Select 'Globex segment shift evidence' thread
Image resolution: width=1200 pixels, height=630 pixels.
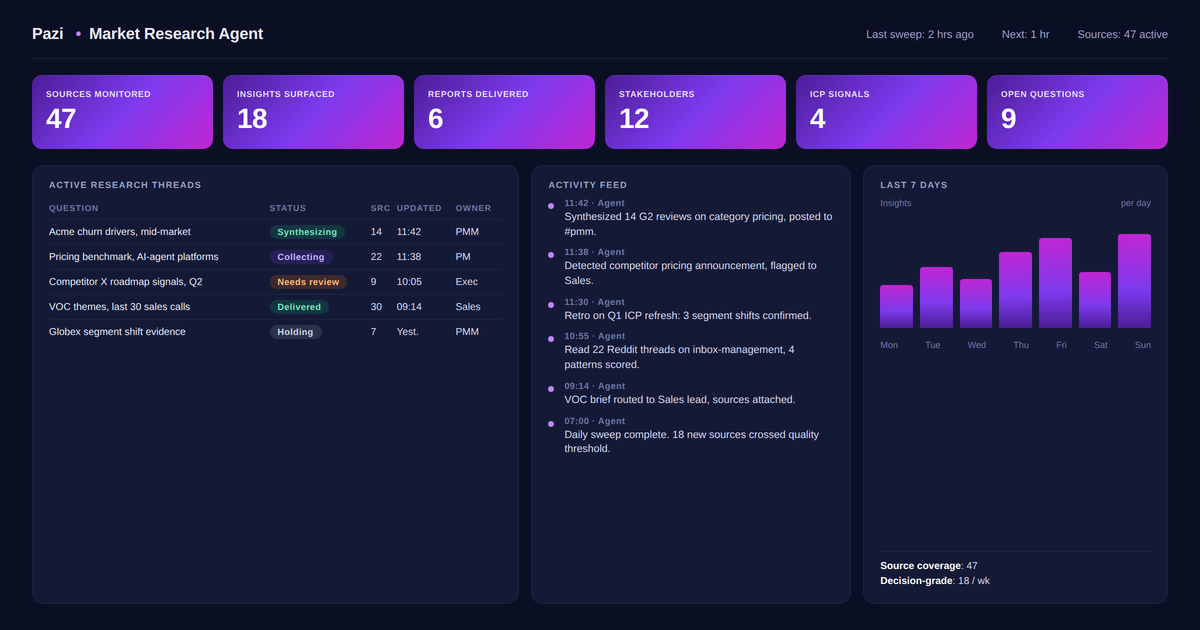pyautogui.click(x=275, y=332)
